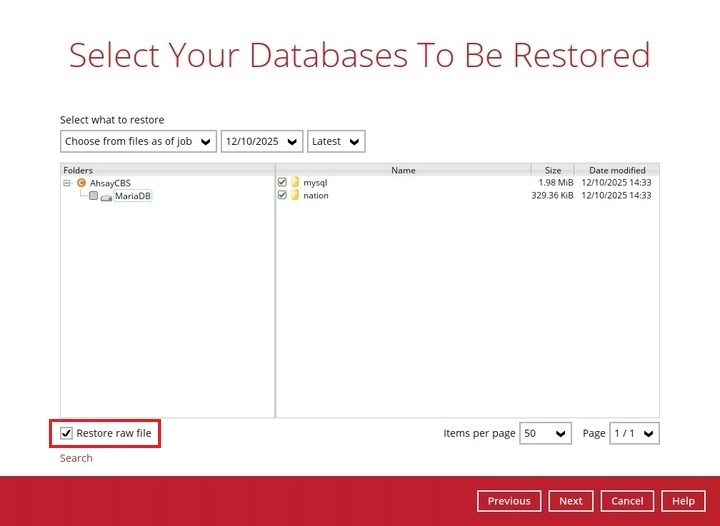Click the nation database folder icon
Viewport: 720px width, 526px height.
point(295,196)
